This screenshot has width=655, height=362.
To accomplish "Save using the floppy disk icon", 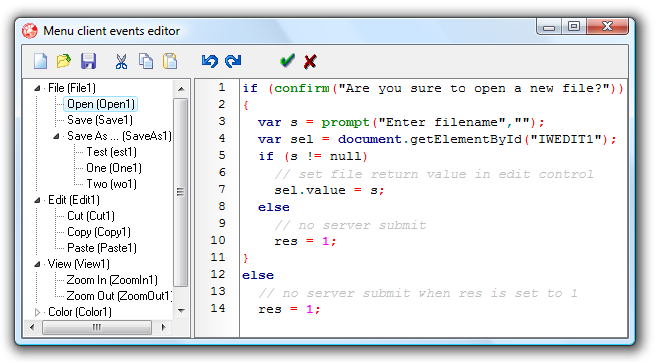I will (88, 61).
